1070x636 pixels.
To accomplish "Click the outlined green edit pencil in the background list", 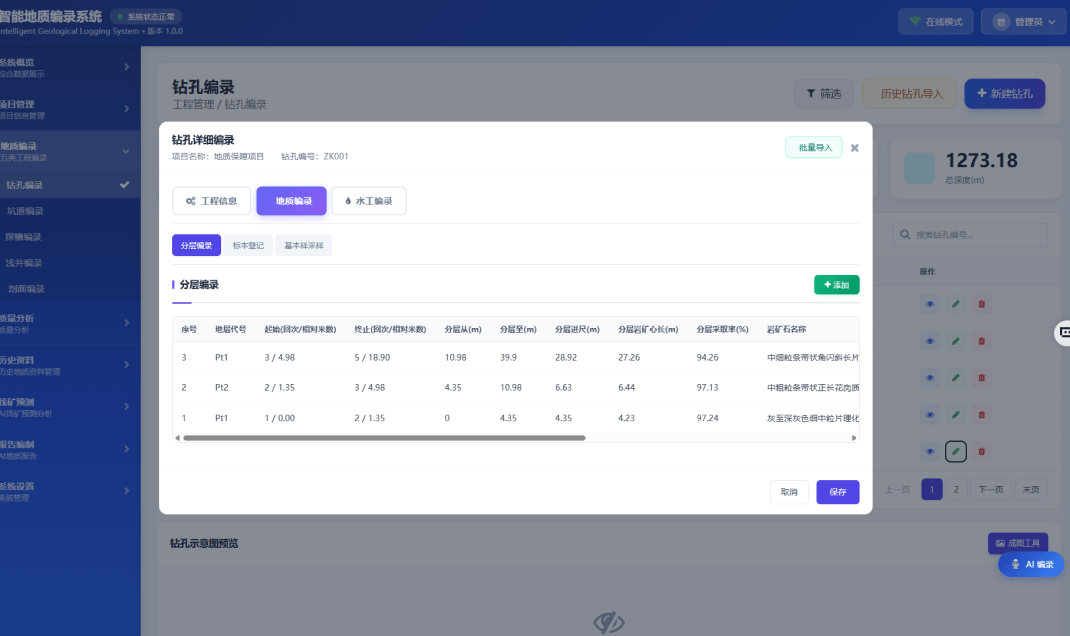I will (x=955, y=452).
